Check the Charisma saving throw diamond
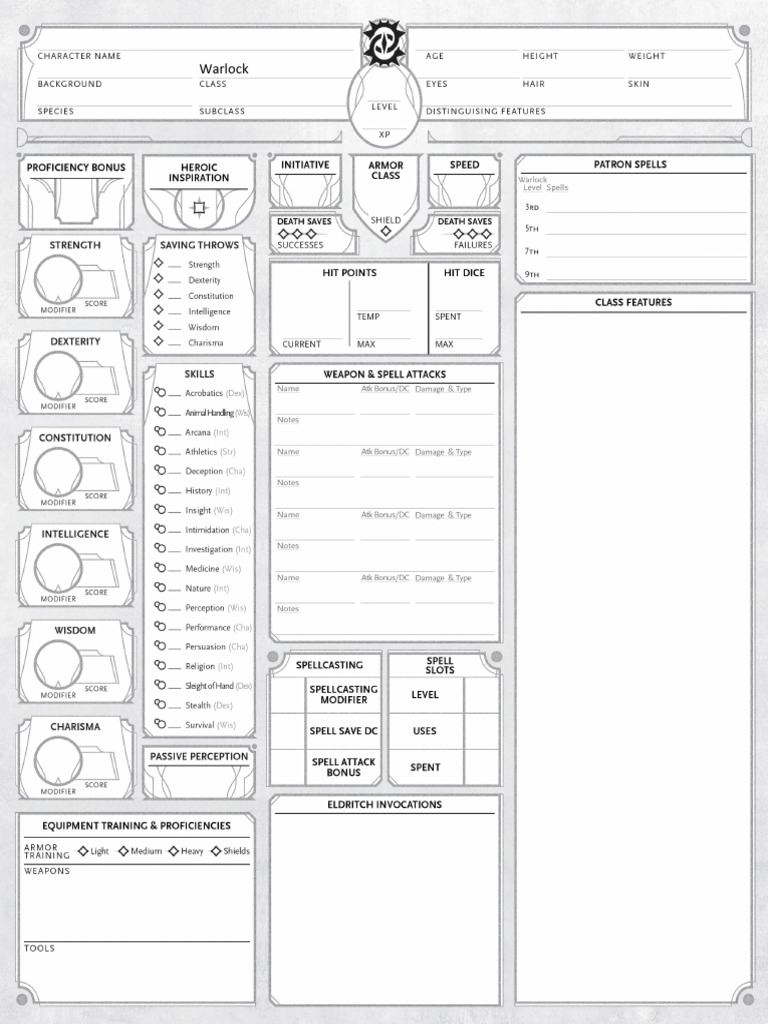The height and width of the screenshot is (1024, 768). coord(158,342)
